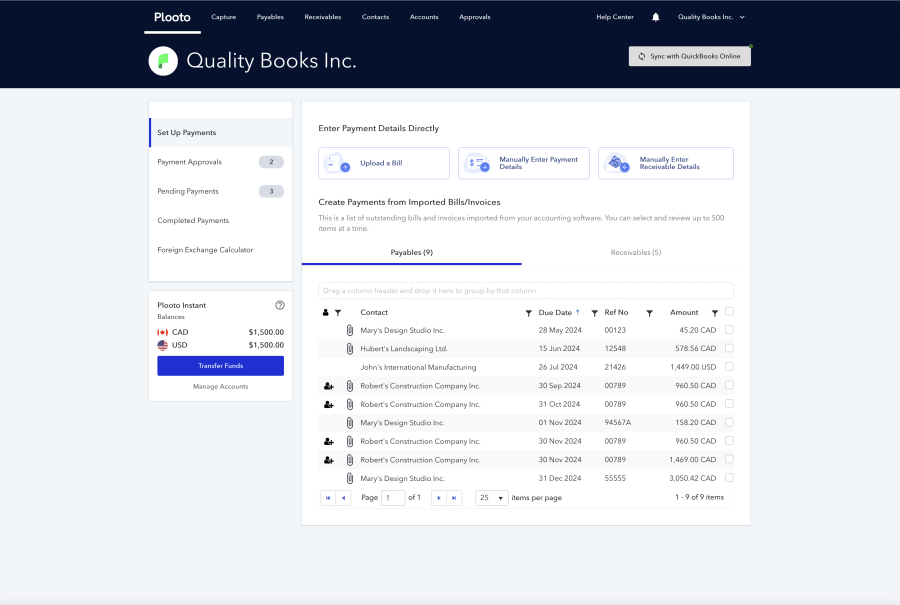Open Payment Approvals in the sidebar

click(221, 162)
